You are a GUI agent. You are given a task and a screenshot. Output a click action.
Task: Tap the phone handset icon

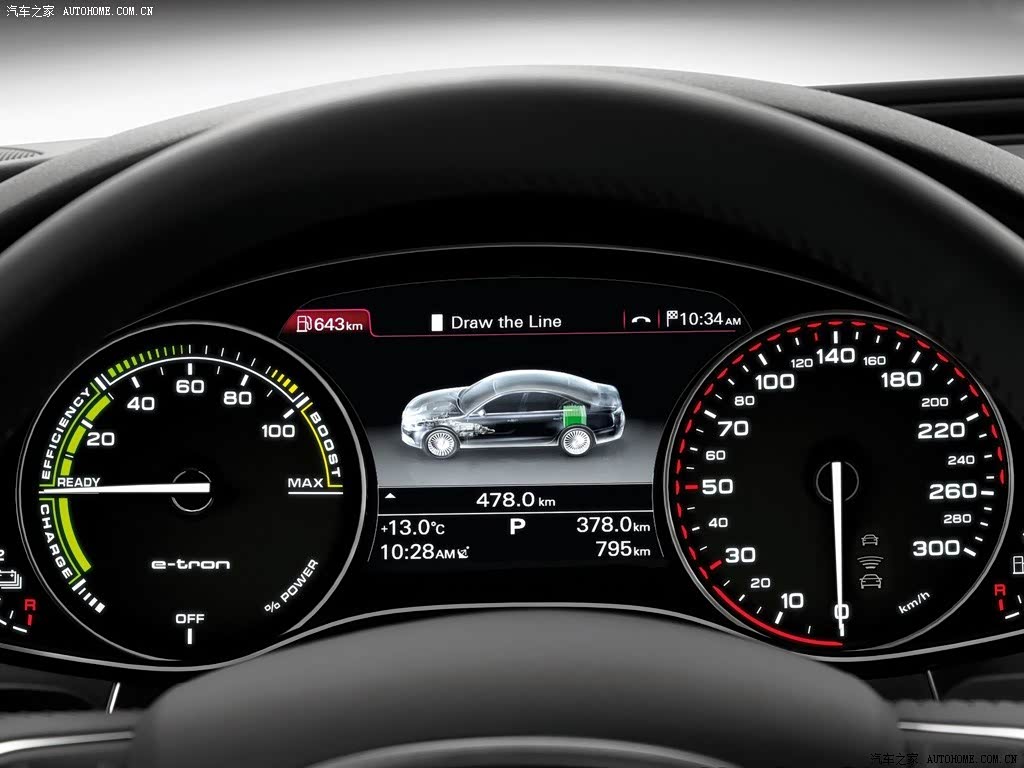[641, 320]
